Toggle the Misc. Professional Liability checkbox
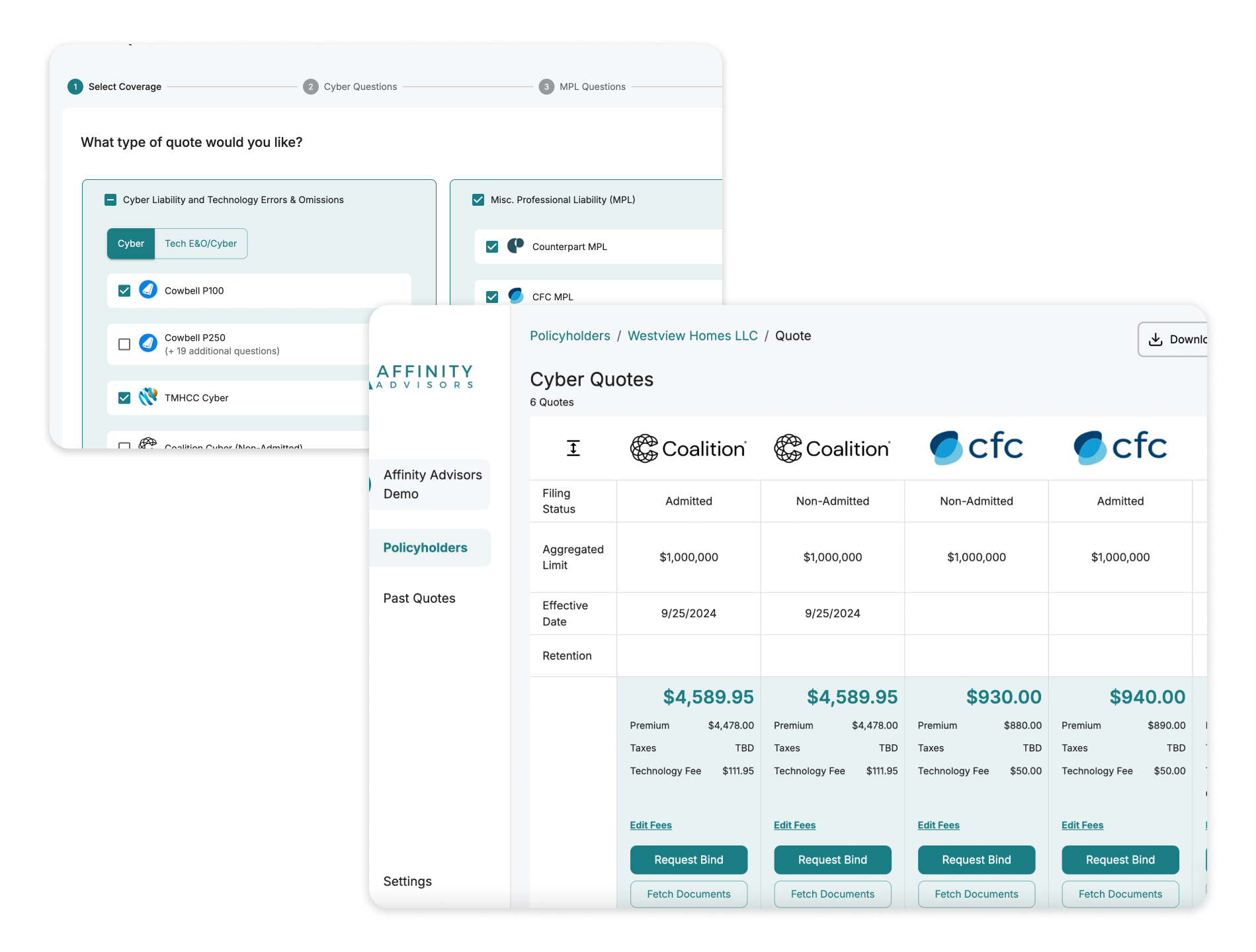Screen dimensions: 1256x952 click(x=478, y=200)
